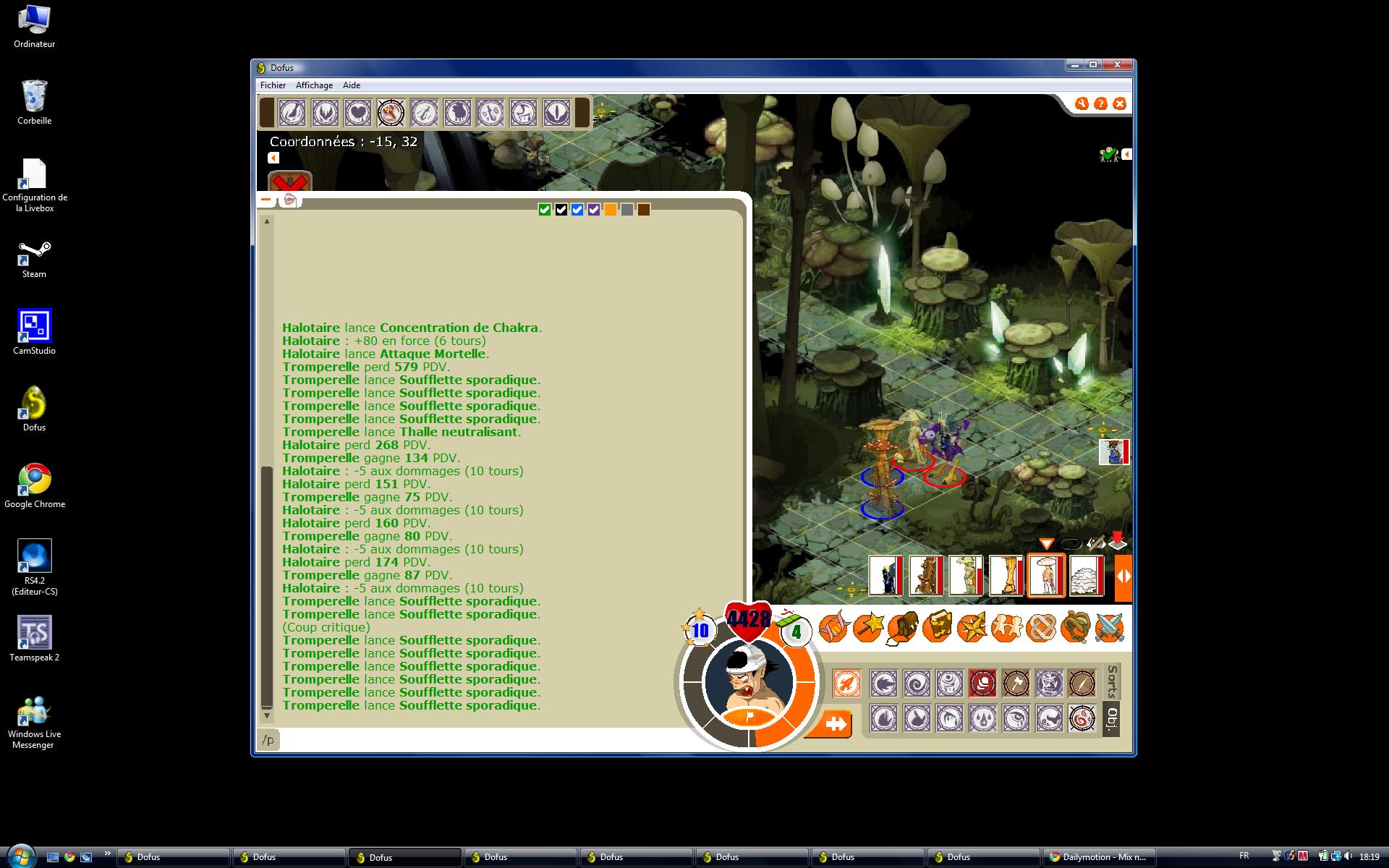Click the Windows Start orb
The height and width of the screenshot is (868, 1389).
pos(20,856)
